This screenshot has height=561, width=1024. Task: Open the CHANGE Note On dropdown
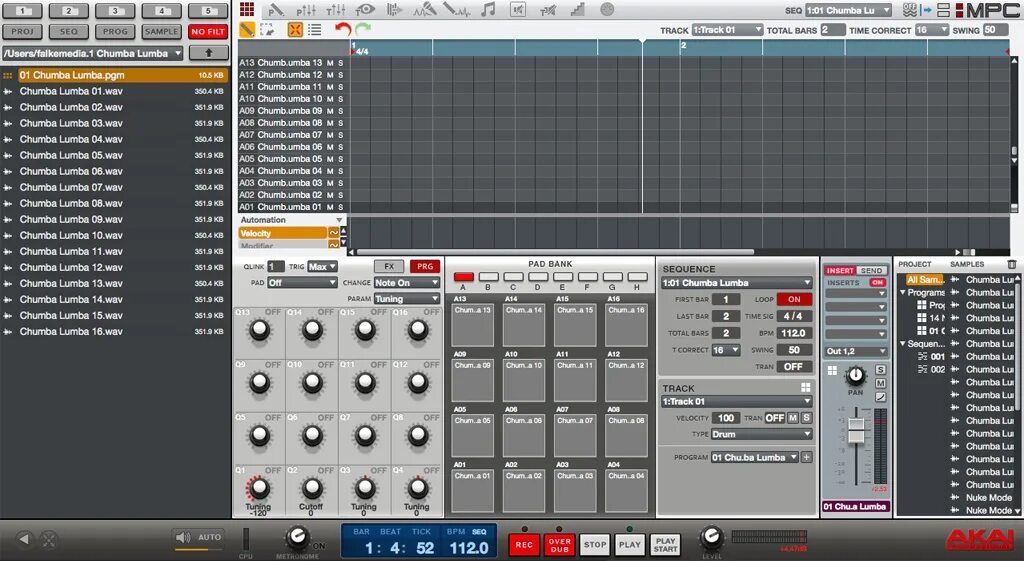406,283
